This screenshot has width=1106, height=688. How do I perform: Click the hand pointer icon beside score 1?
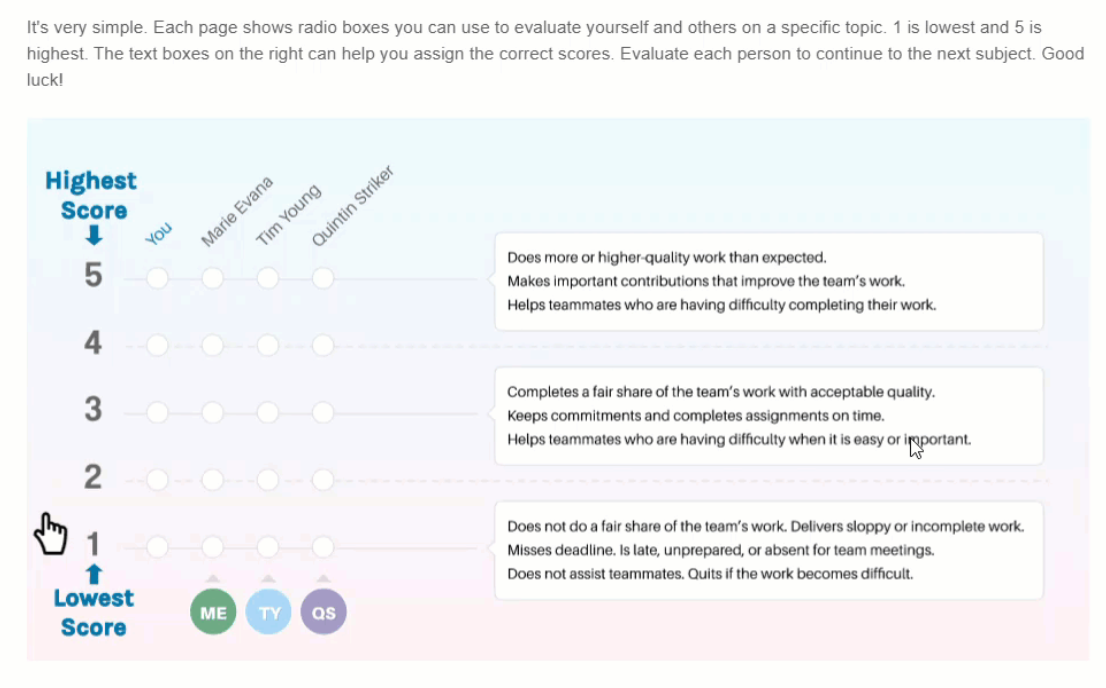[51, 534]
